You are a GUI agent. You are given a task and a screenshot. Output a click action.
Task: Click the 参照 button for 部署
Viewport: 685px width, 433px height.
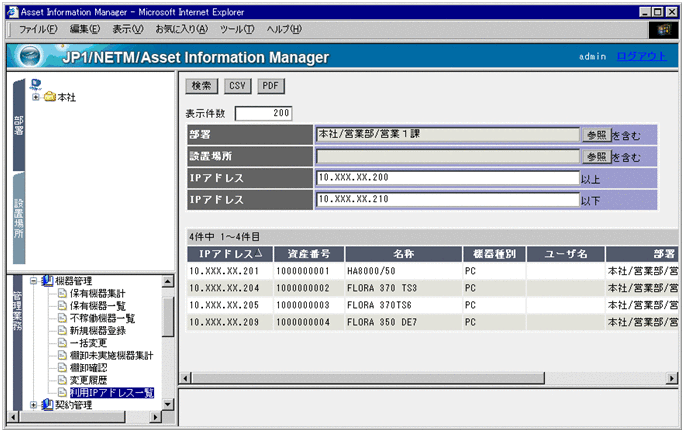click(596, 134)
